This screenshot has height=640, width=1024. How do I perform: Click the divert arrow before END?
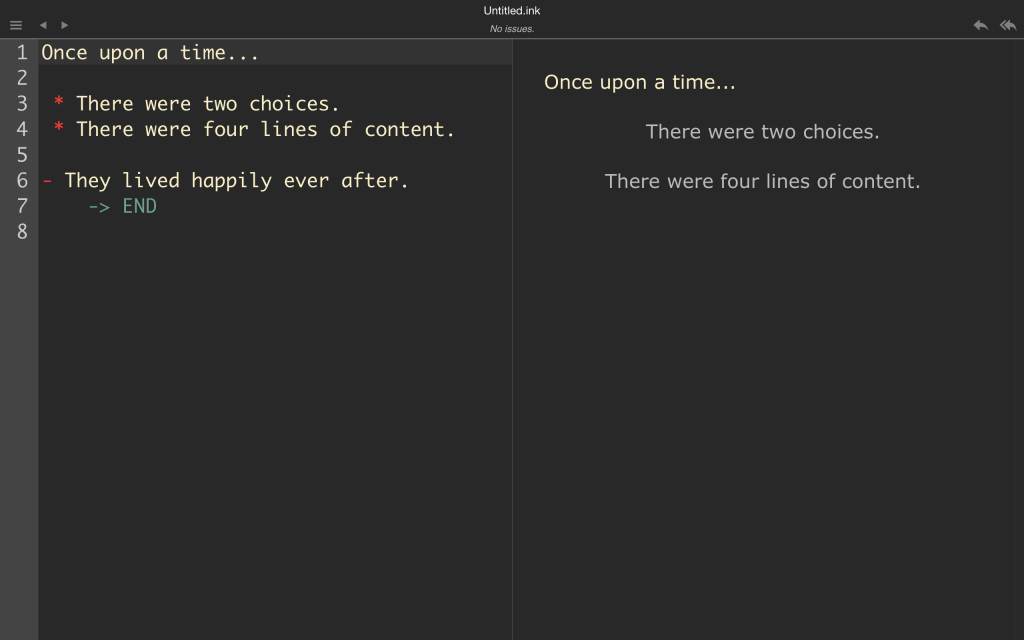click(98, 206)
